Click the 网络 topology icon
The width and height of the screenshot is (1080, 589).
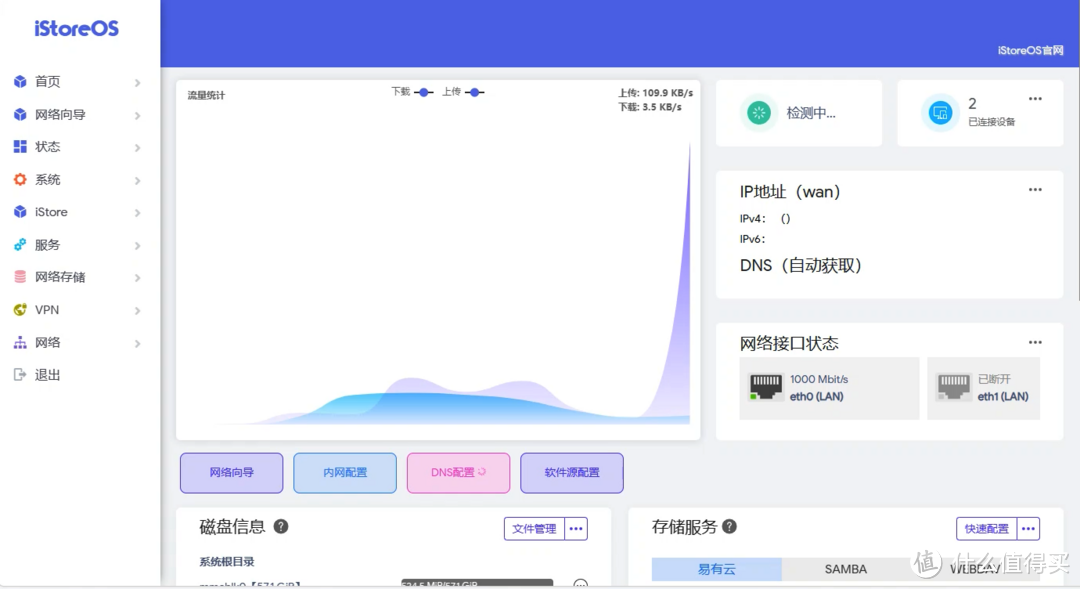pyautogui.click(x=20, y=342)
